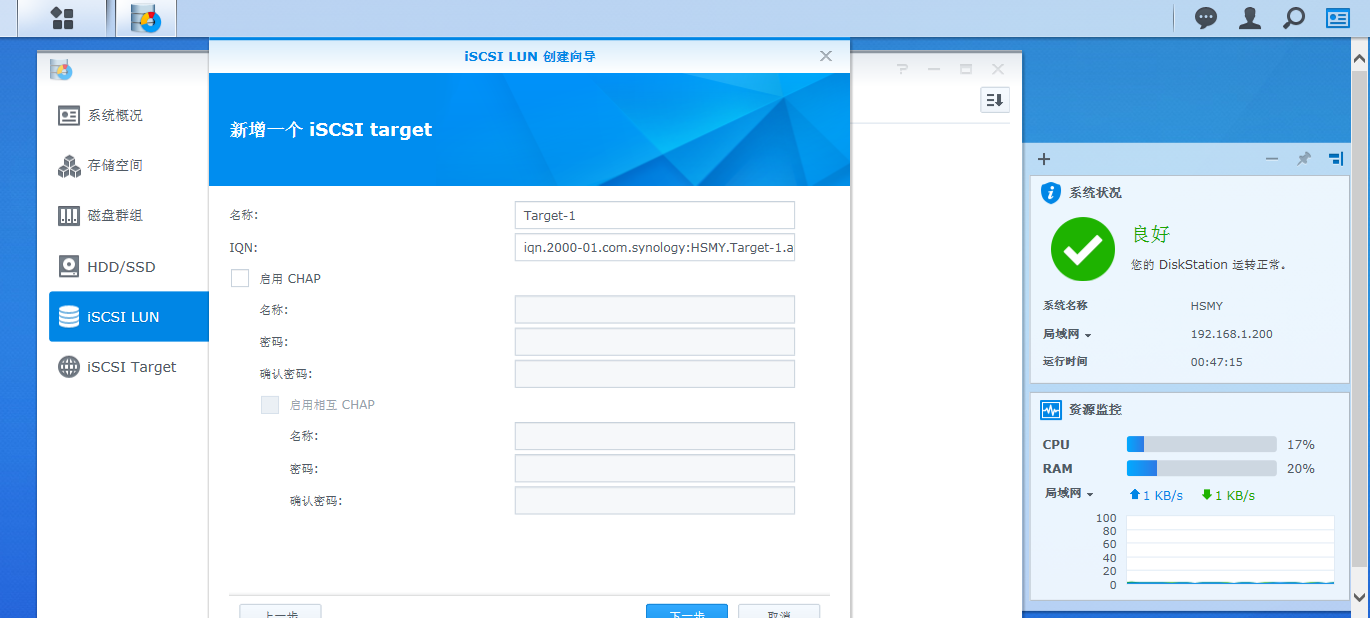
Task: Click the list sort icon button
Action: [994, 100]
